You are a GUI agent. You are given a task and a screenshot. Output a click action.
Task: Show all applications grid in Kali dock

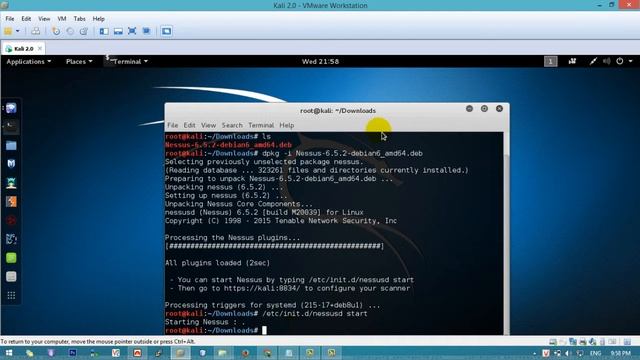pos(11,295)
